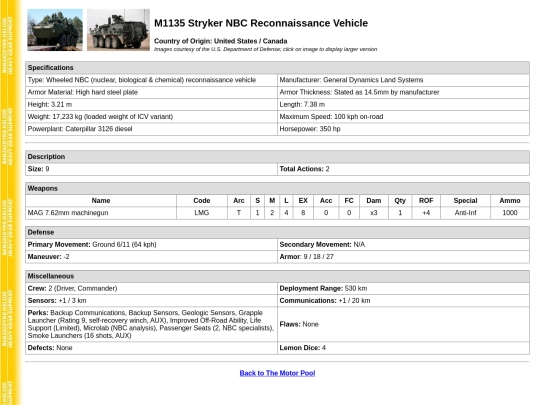This screenshot has width=540, height=405.
Task: Click the Primary Movement: Ground 6/11 cell
Action: 151,245
